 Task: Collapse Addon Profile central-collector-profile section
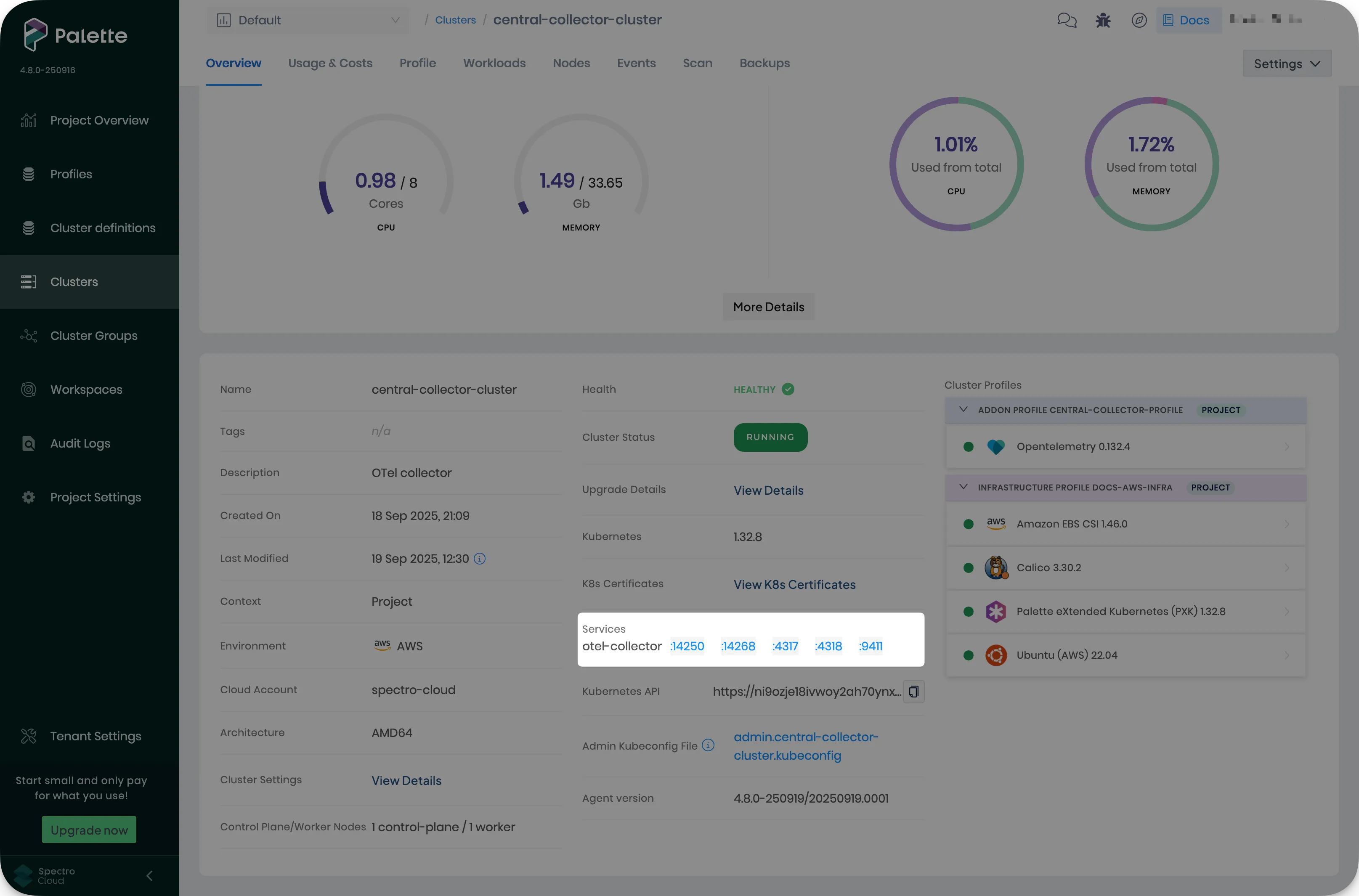(x=963, y=410)
